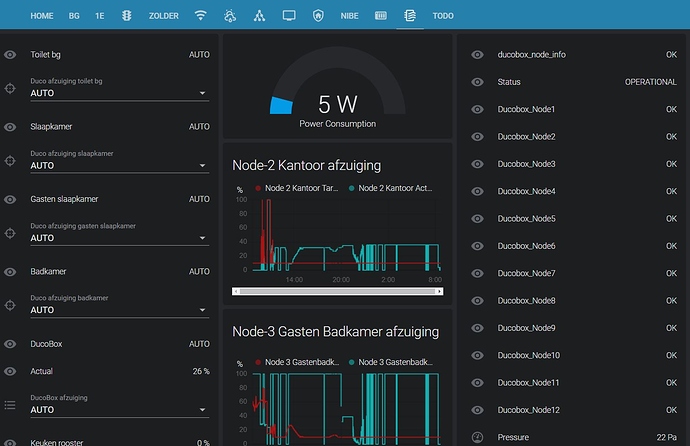
Task: Click Node-2 Kantoor chart range slider
Action: pos(337,292)
